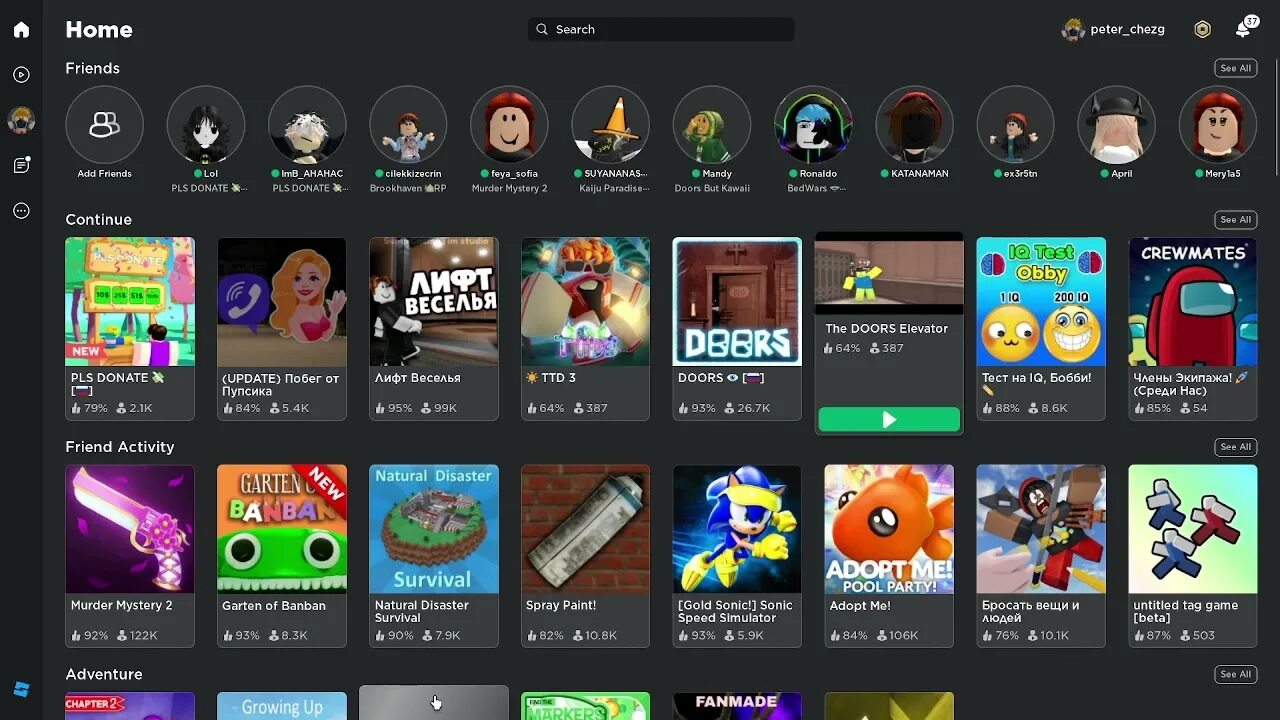Open the avatar icon in left sidebar

21,120
